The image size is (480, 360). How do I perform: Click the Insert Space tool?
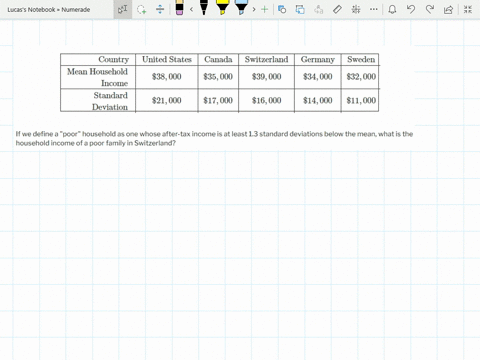160,9
